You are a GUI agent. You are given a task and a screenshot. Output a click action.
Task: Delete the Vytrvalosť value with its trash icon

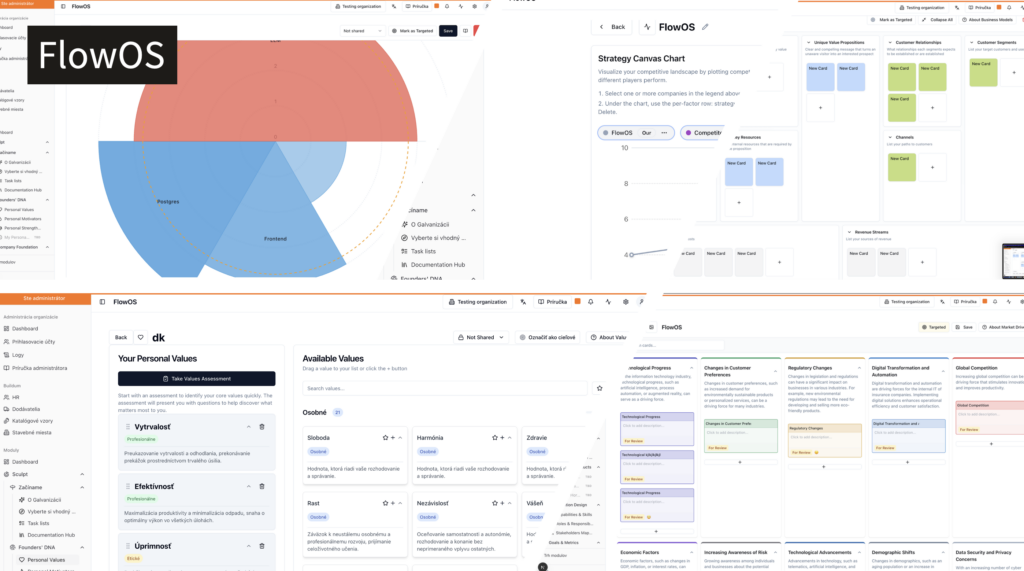262,427
